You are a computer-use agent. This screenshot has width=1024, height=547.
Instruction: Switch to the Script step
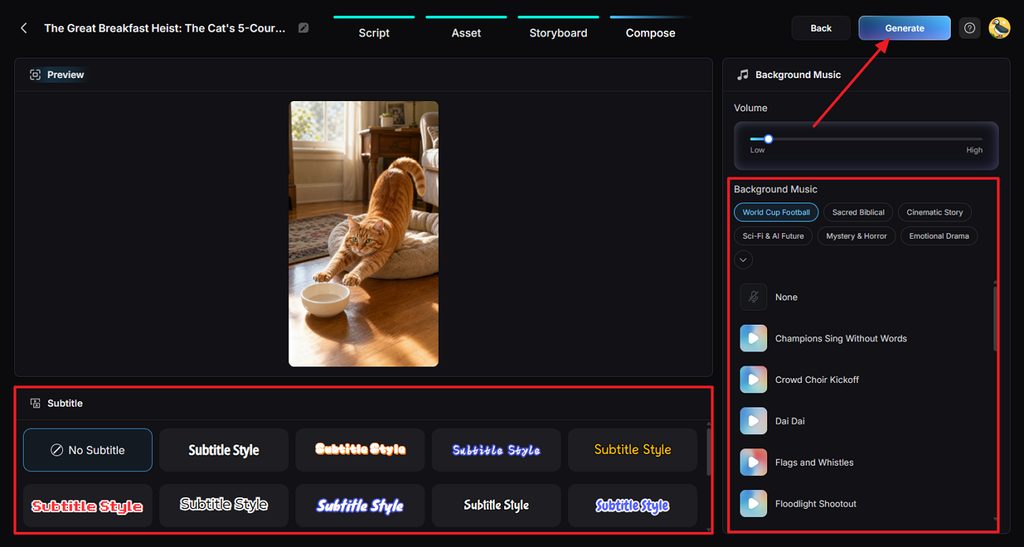click(x=374, y=33)
